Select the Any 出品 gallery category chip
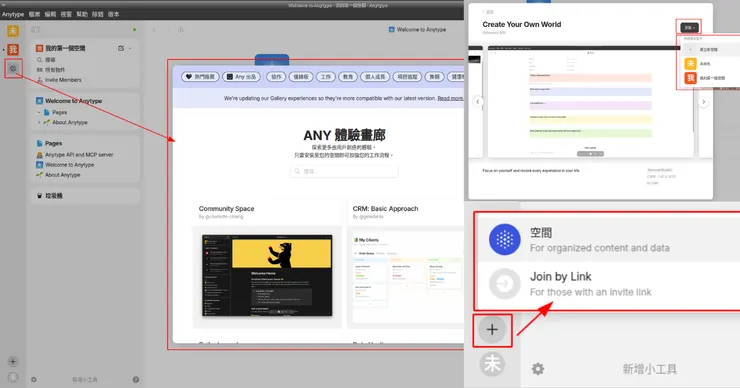Viewport: 740px width, 388px height. pos(241,76)
